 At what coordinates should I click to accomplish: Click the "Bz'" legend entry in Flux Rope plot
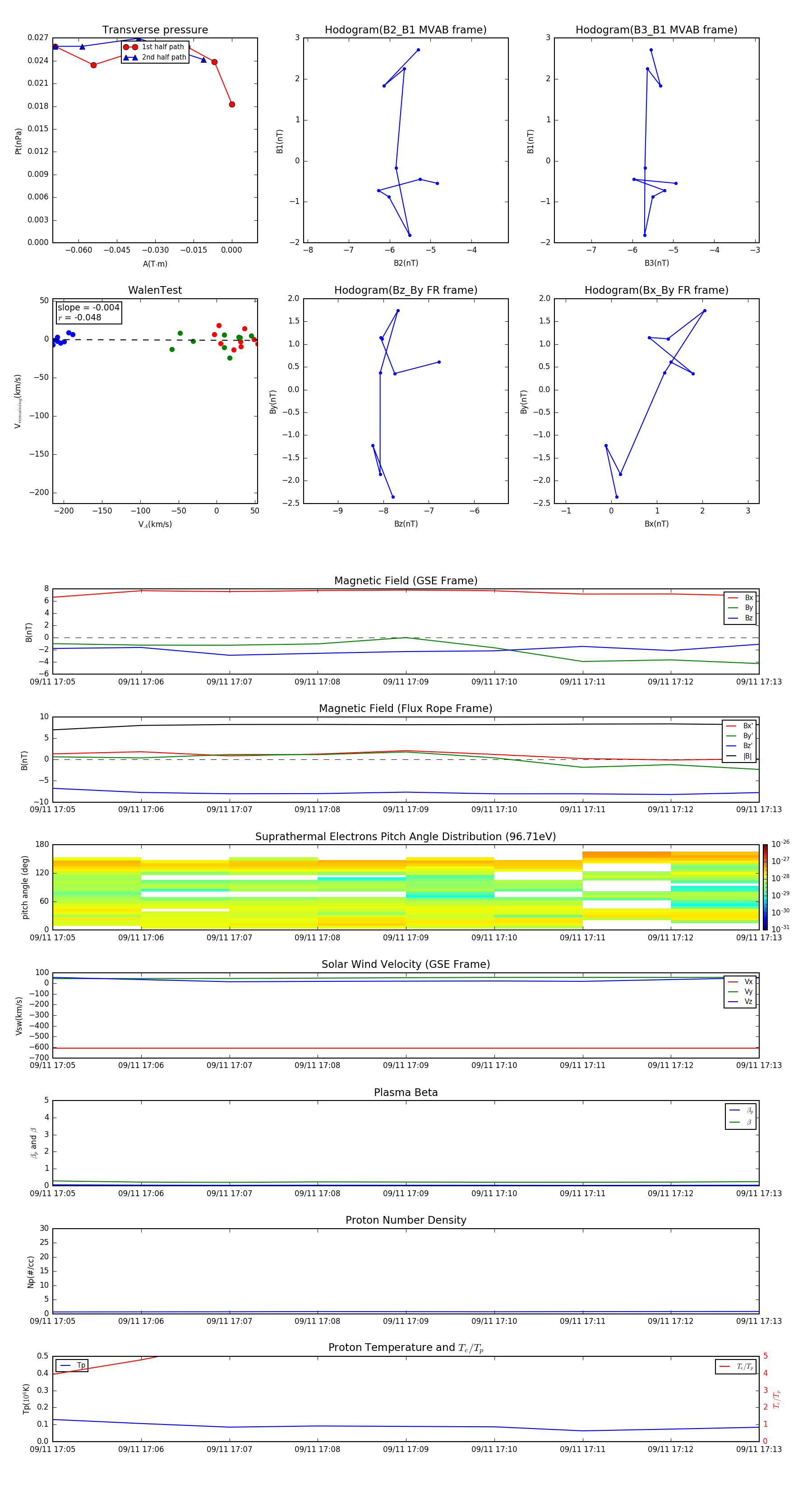(740, 746)
